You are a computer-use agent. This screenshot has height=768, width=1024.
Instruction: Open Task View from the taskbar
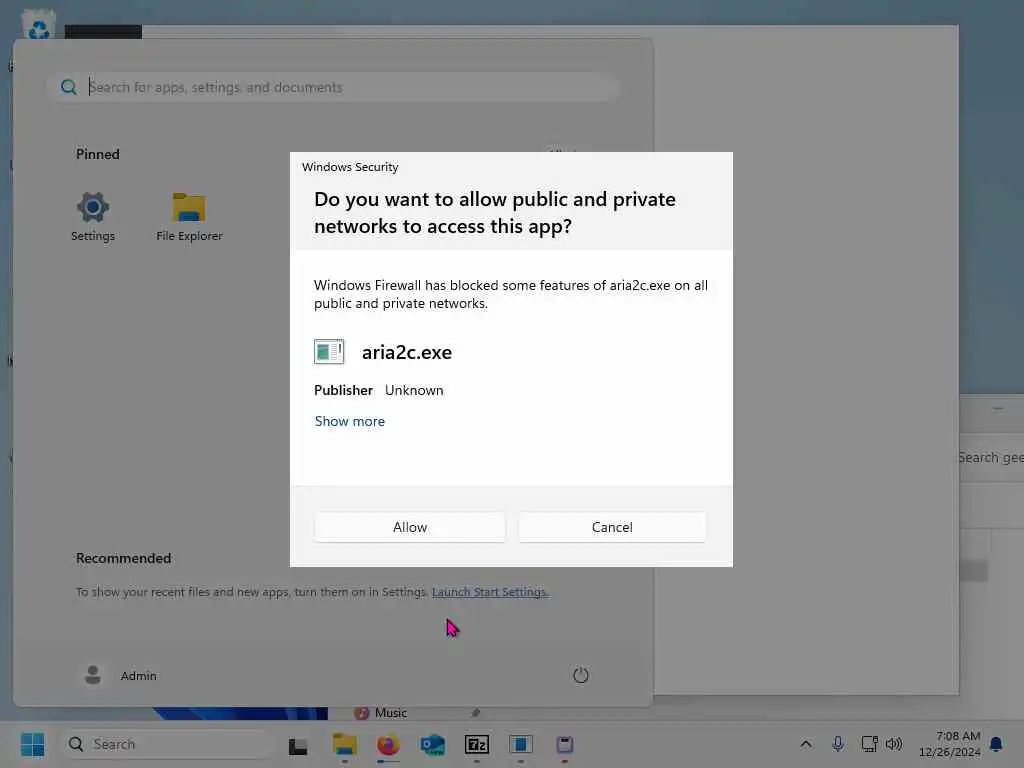298,745
